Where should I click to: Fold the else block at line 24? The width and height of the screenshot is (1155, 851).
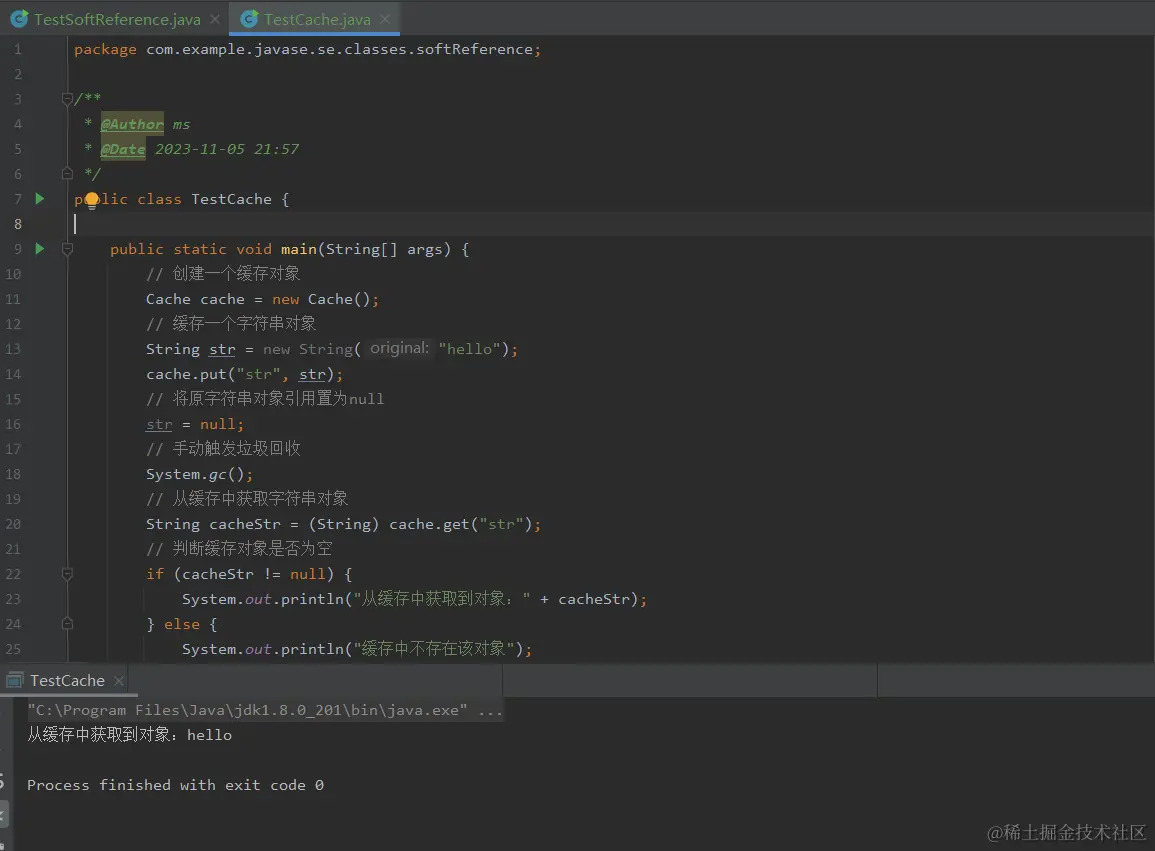[67, 624]
